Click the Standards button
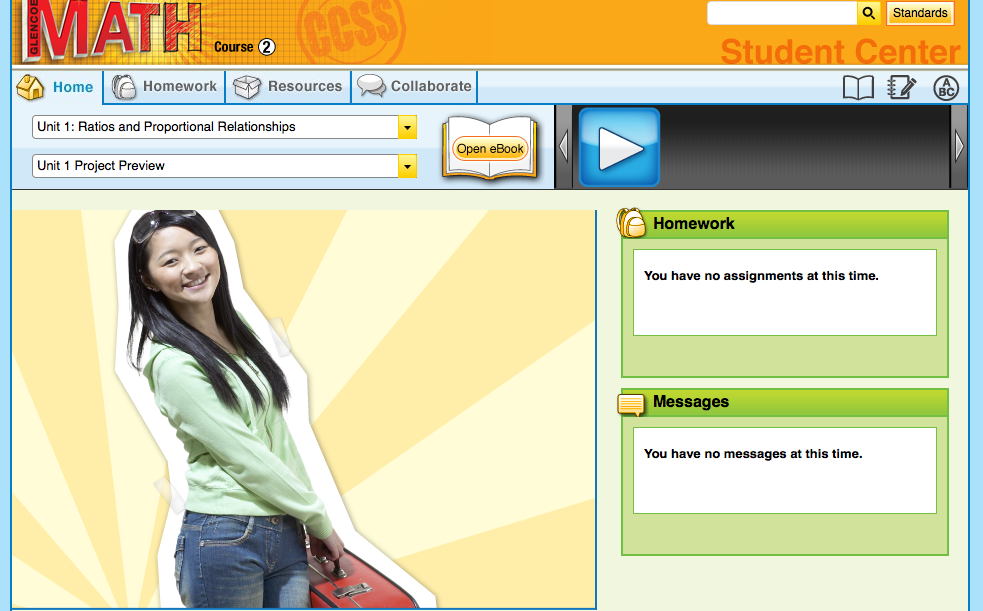The width and height of the screenshot is (983, 611). [x=920, y=13]
